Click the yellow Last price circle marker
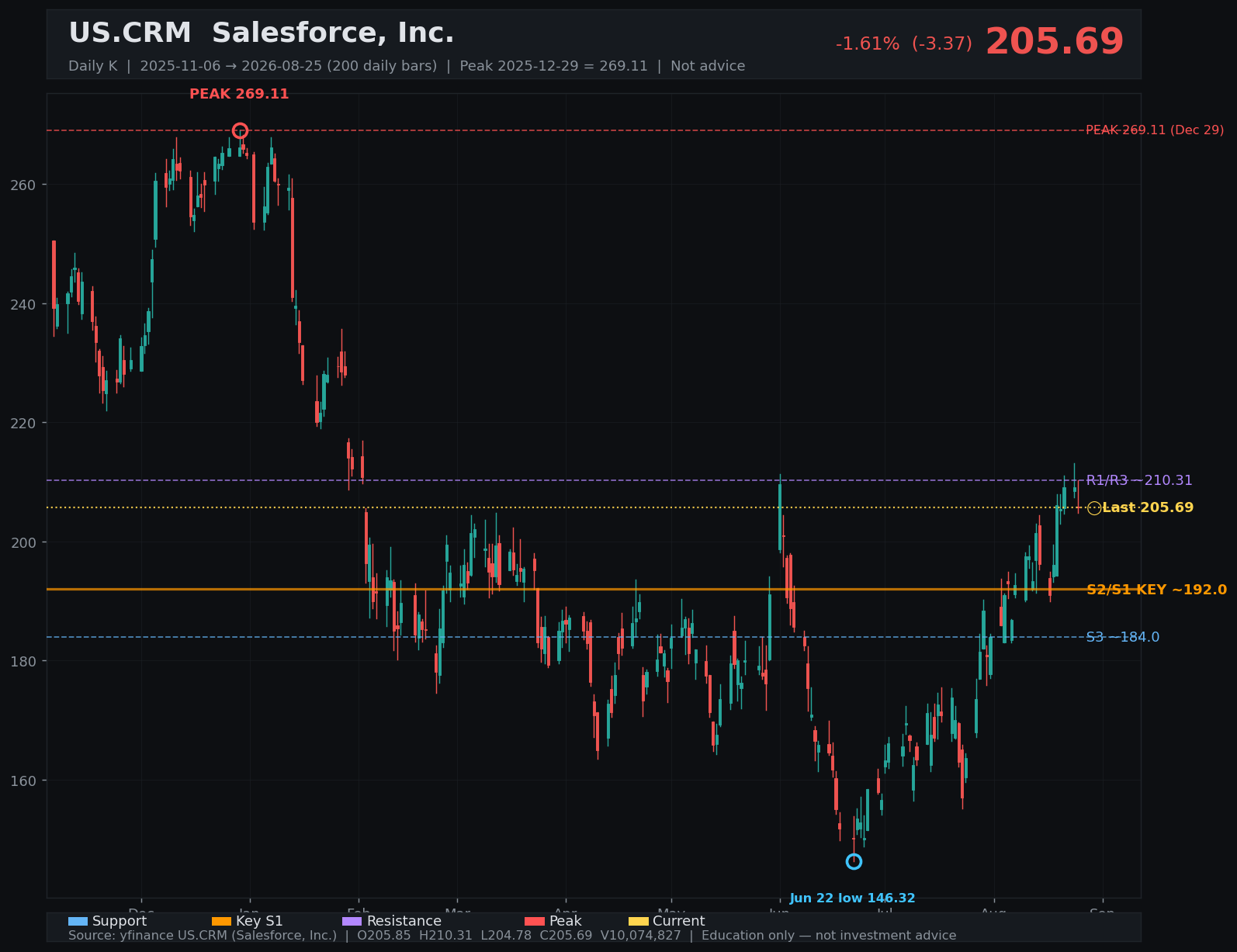 tap(1094, 508)
